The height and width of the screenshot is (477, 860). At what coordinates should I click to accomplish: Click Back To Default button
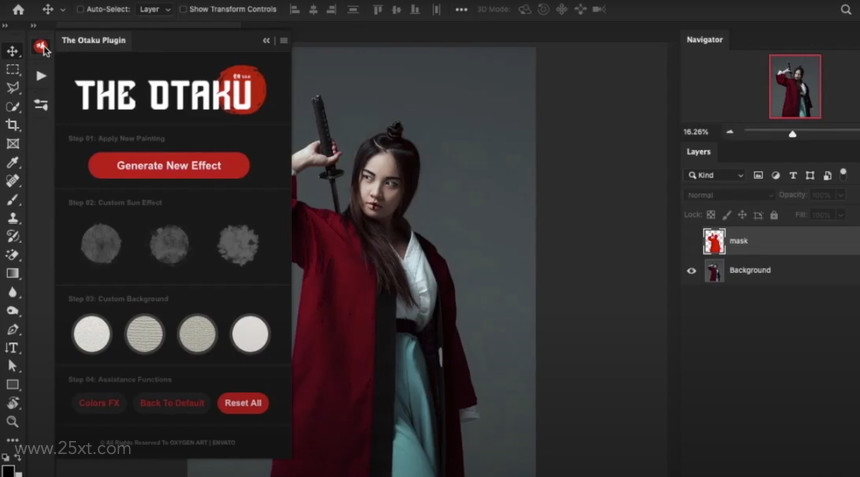(172, 403)
